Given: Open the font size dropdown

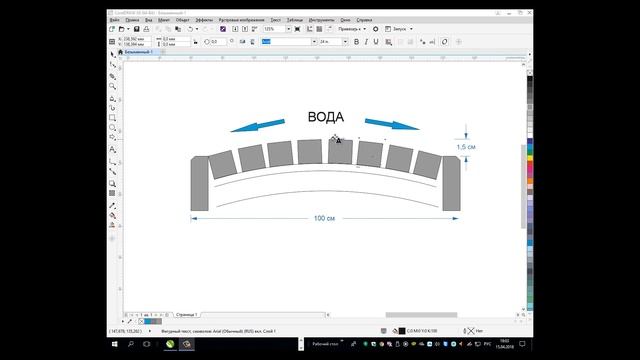Looking at the screenshot, I should coord(345,42).
